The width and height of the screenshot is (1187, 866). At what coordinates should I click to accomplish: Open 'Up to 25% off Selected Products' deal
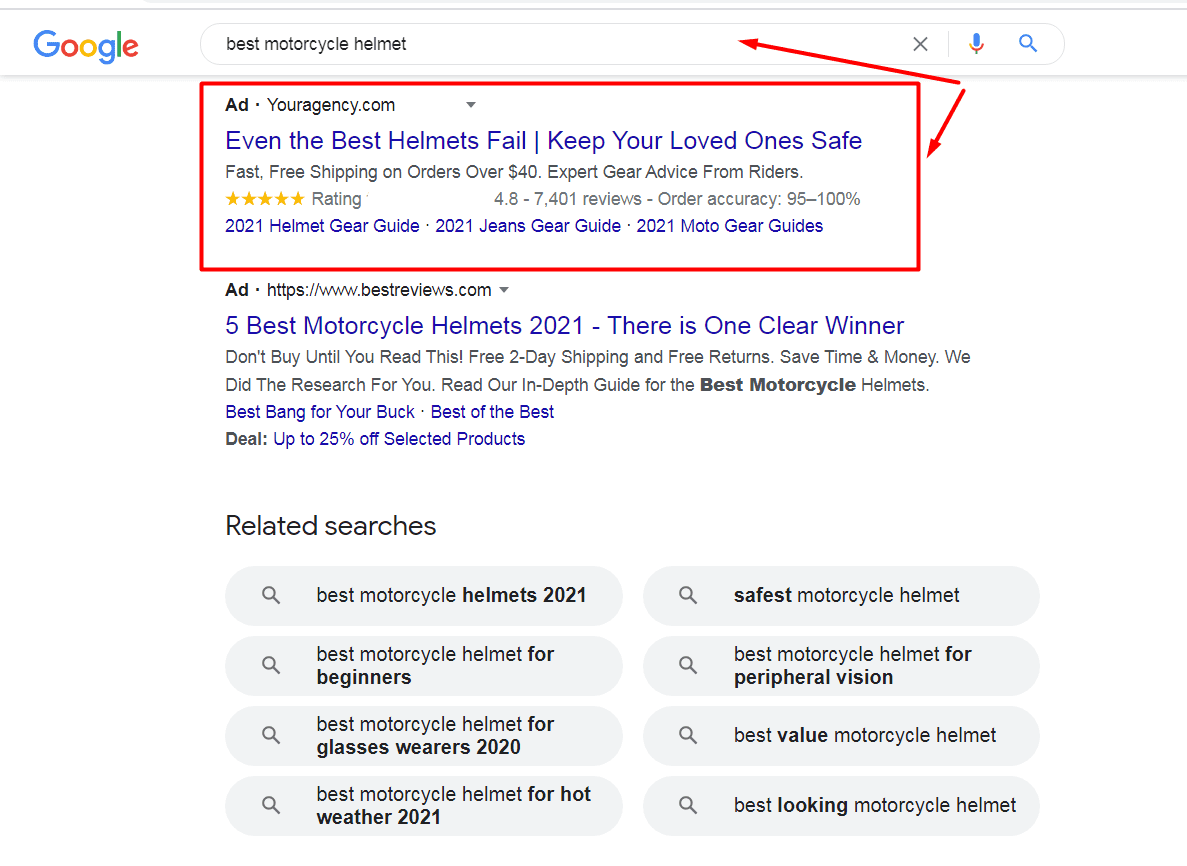tap(399, 439)
